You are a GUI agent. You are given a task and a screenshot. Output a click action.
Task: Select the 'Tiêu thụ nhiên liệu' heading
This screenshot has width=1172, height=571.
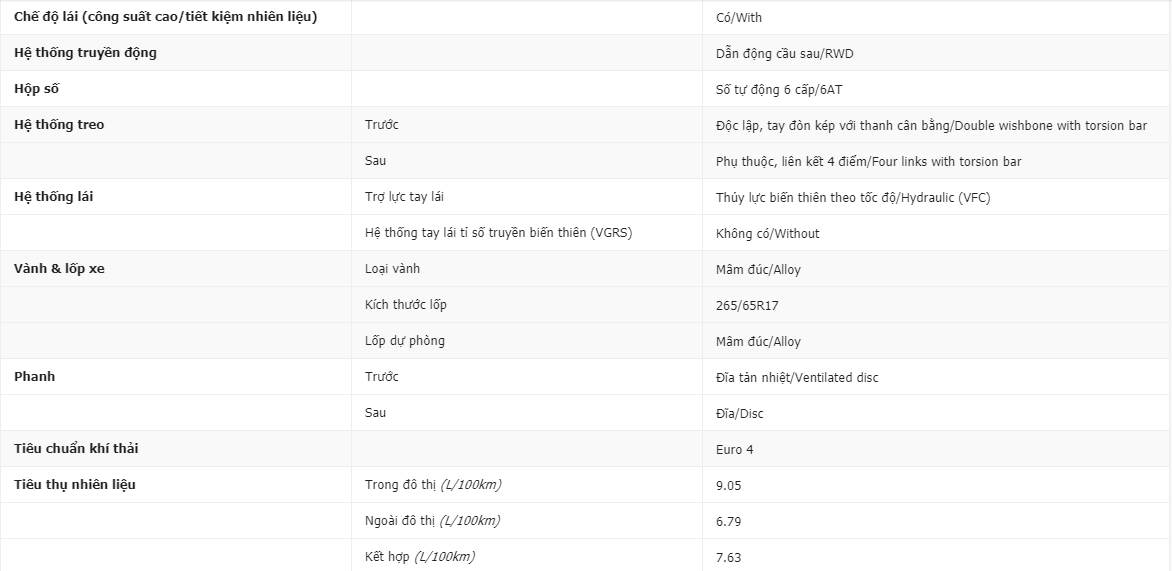click(75, 484)
